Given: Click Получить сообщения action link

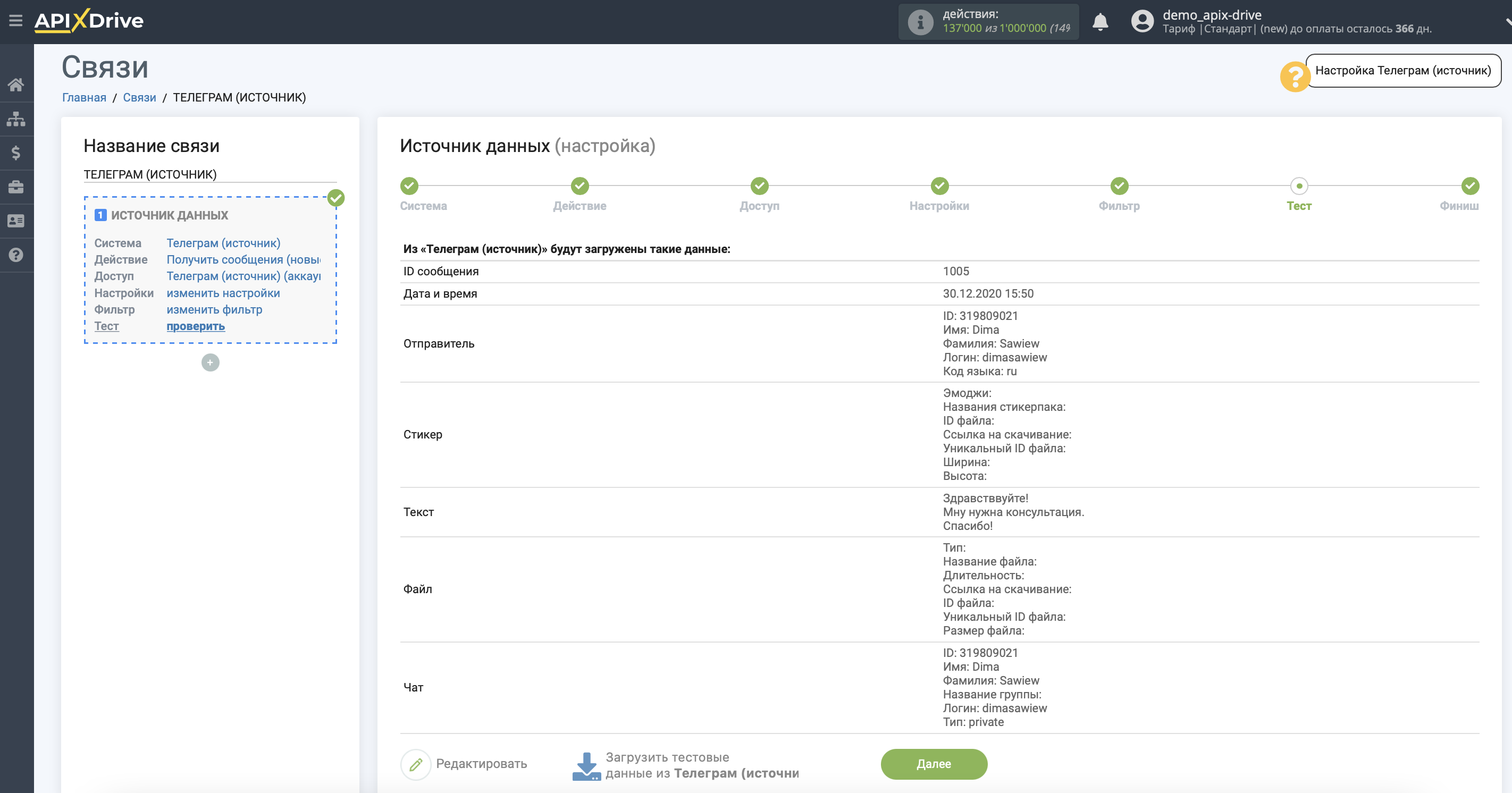Looking at the screenshot, I should click(x=243, y=259).
